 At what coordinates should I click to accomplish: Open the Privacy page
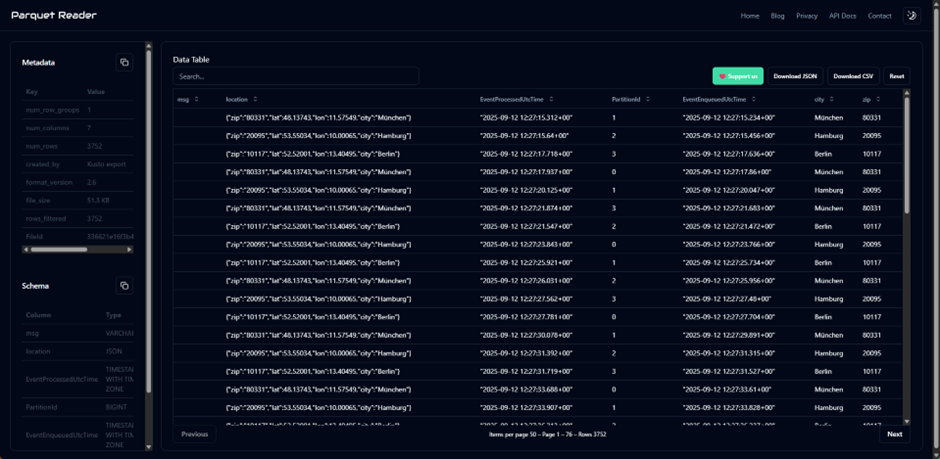tap(807, 16)
